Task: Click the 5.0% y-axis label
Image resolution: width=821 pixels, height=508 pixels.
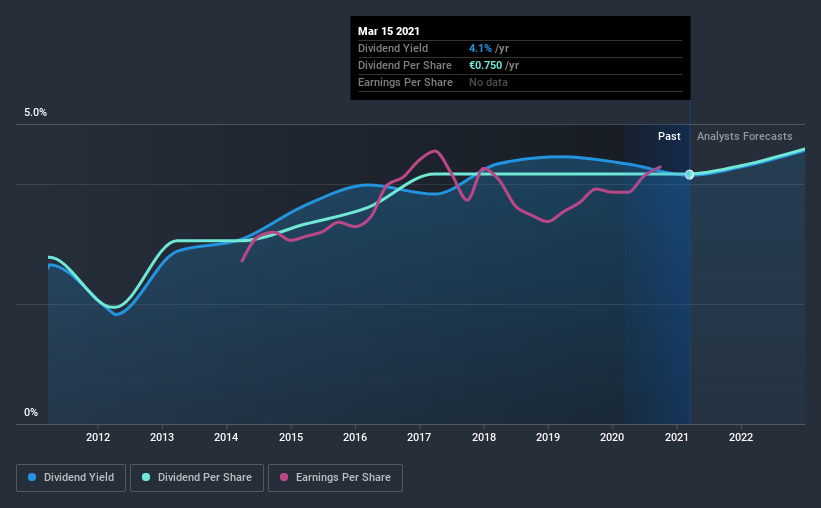Action: 35,113
